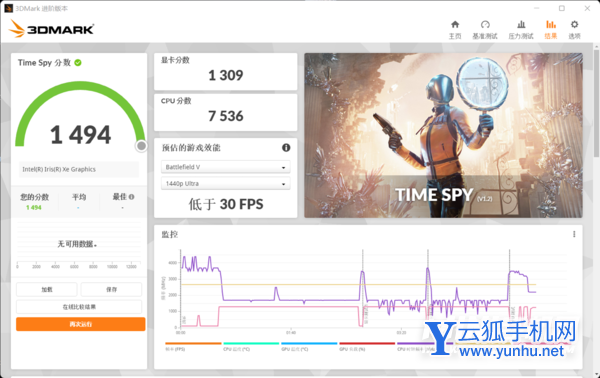Click the Time Spy preview thumbnail image
The image size is (600, 378).
[x=443, y=135]
